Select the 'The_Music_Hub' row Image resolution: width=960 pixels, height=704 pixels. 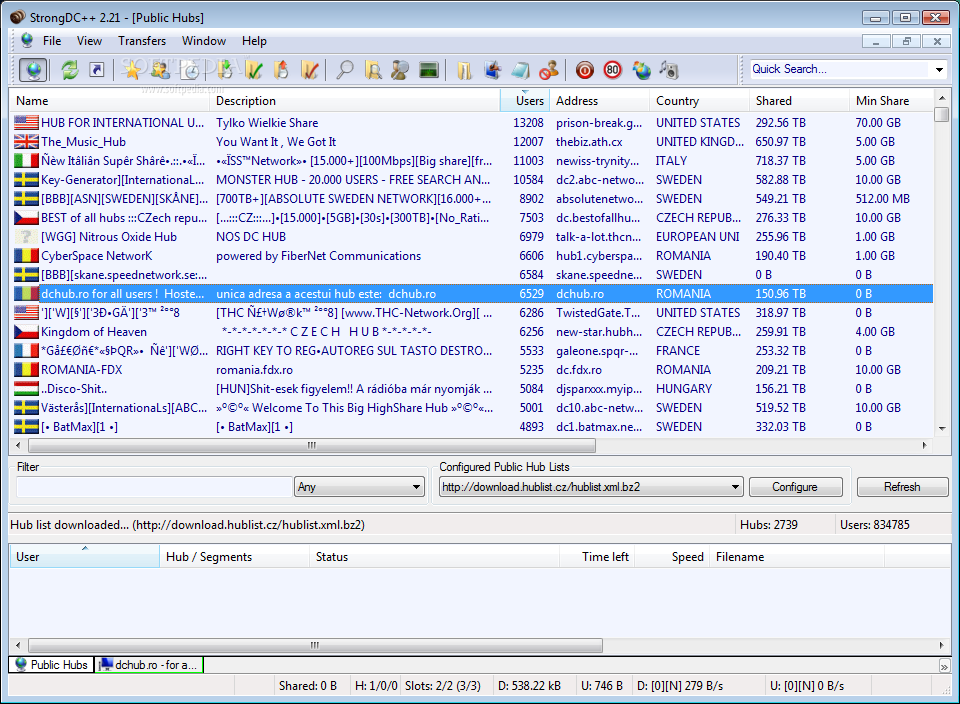471,141
